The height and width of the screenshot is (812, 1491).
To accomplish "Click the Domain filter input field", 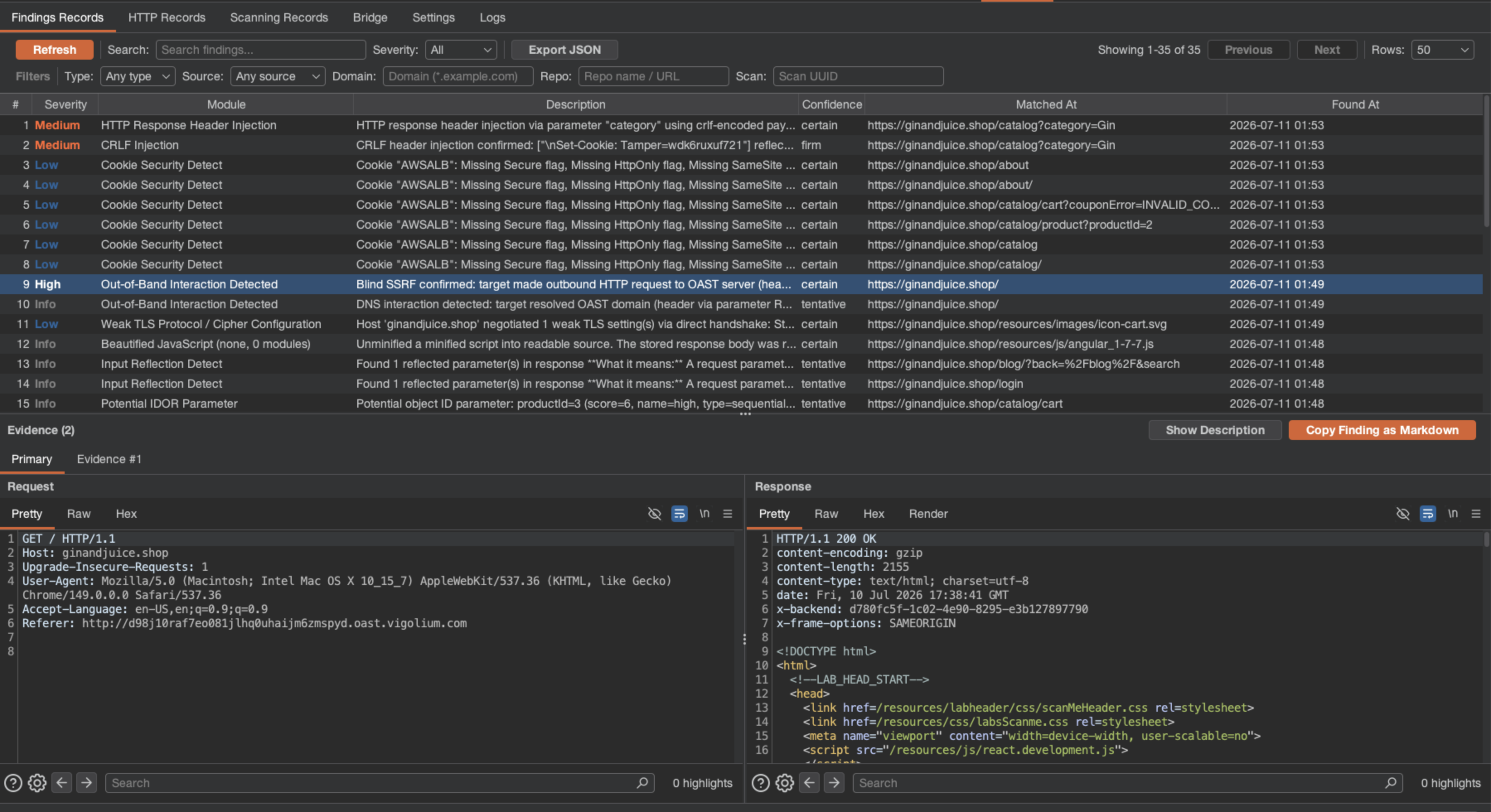I will point(458,76).
